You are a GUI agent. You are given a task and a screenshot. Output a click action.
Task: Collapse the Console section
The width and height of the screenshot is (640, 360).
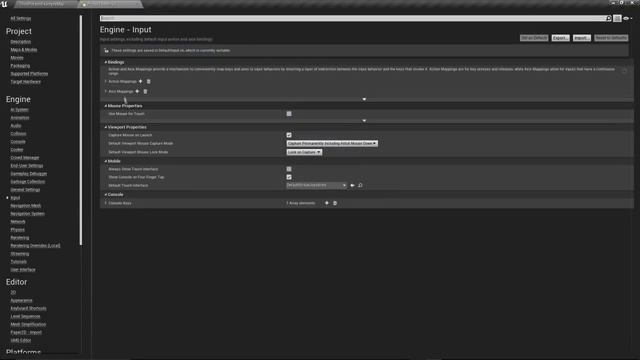pyautogui.click(x=106, y=195)
